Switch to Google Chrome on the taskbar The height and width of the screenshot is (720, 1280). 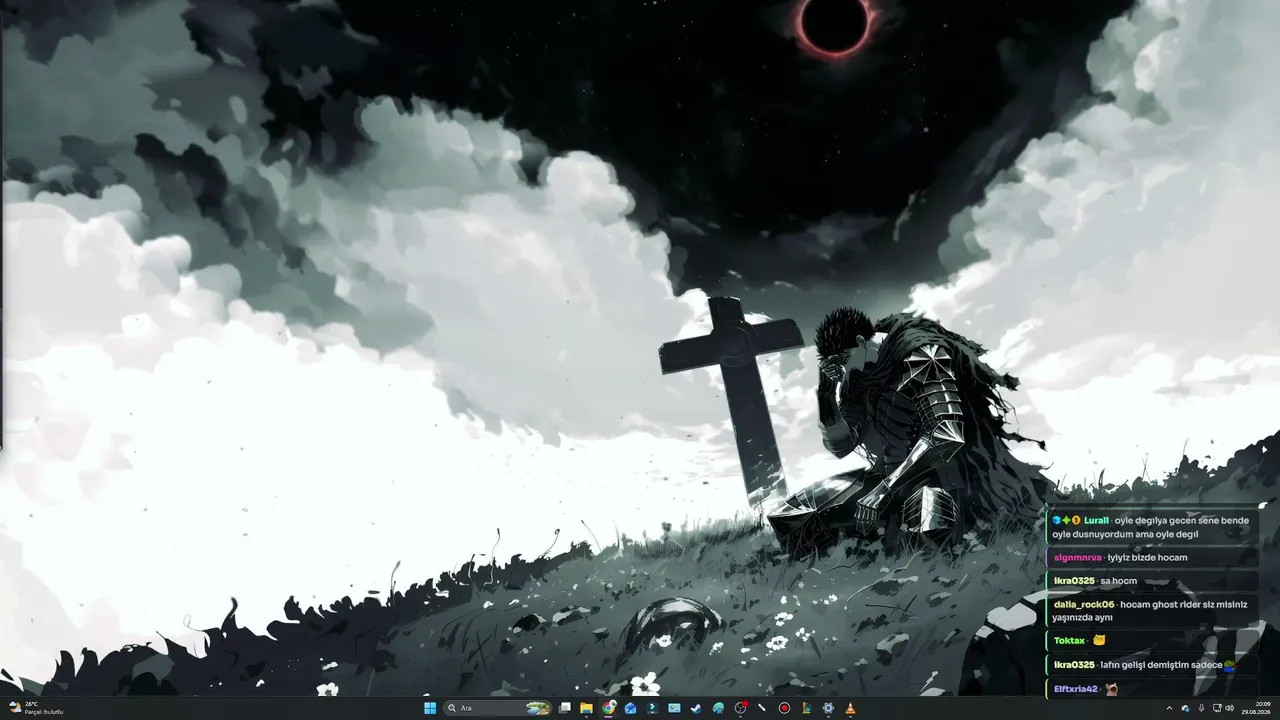(609, 708)
